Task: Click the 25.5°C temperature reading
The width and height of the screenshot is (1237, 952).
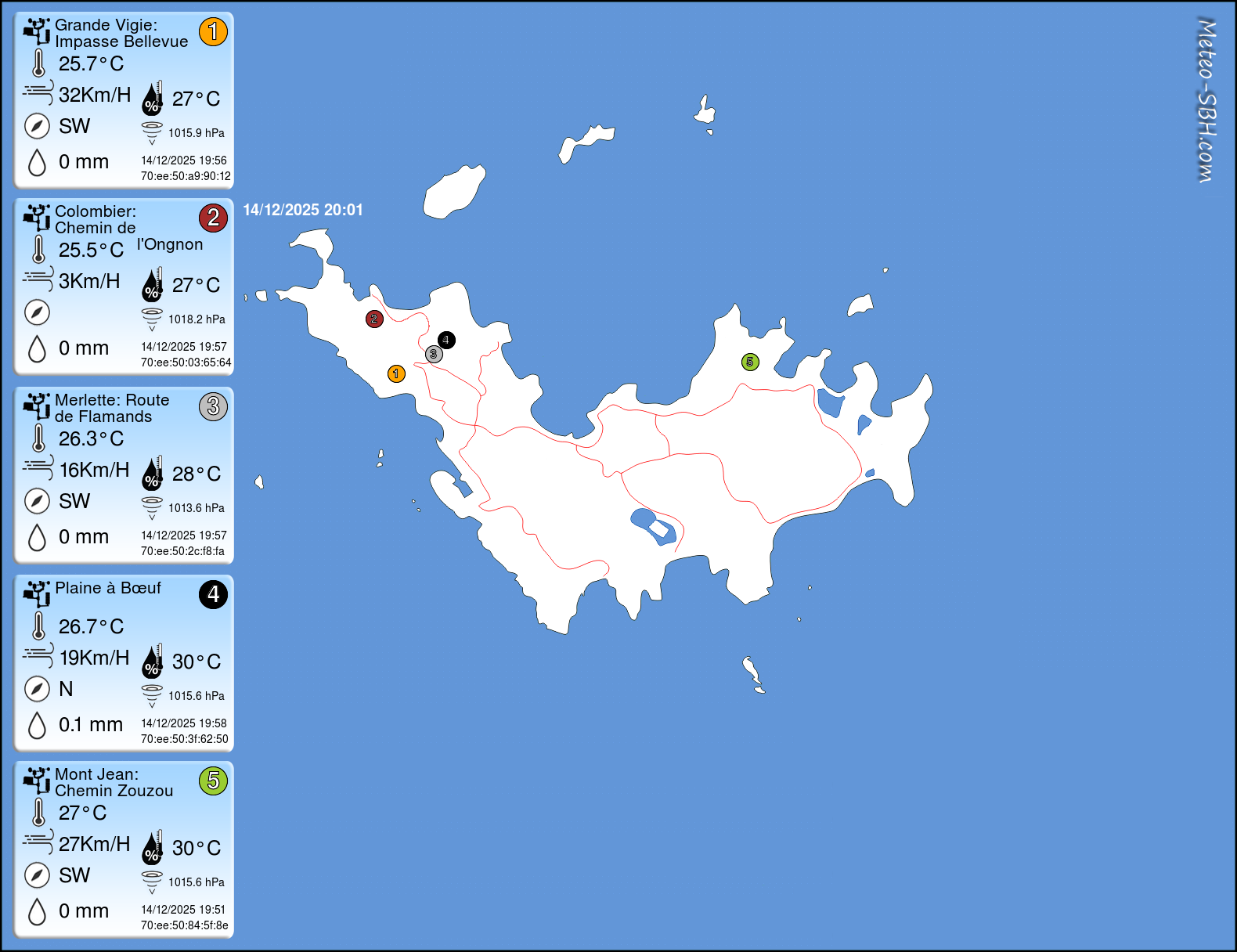Action: (x=91, y=250)
